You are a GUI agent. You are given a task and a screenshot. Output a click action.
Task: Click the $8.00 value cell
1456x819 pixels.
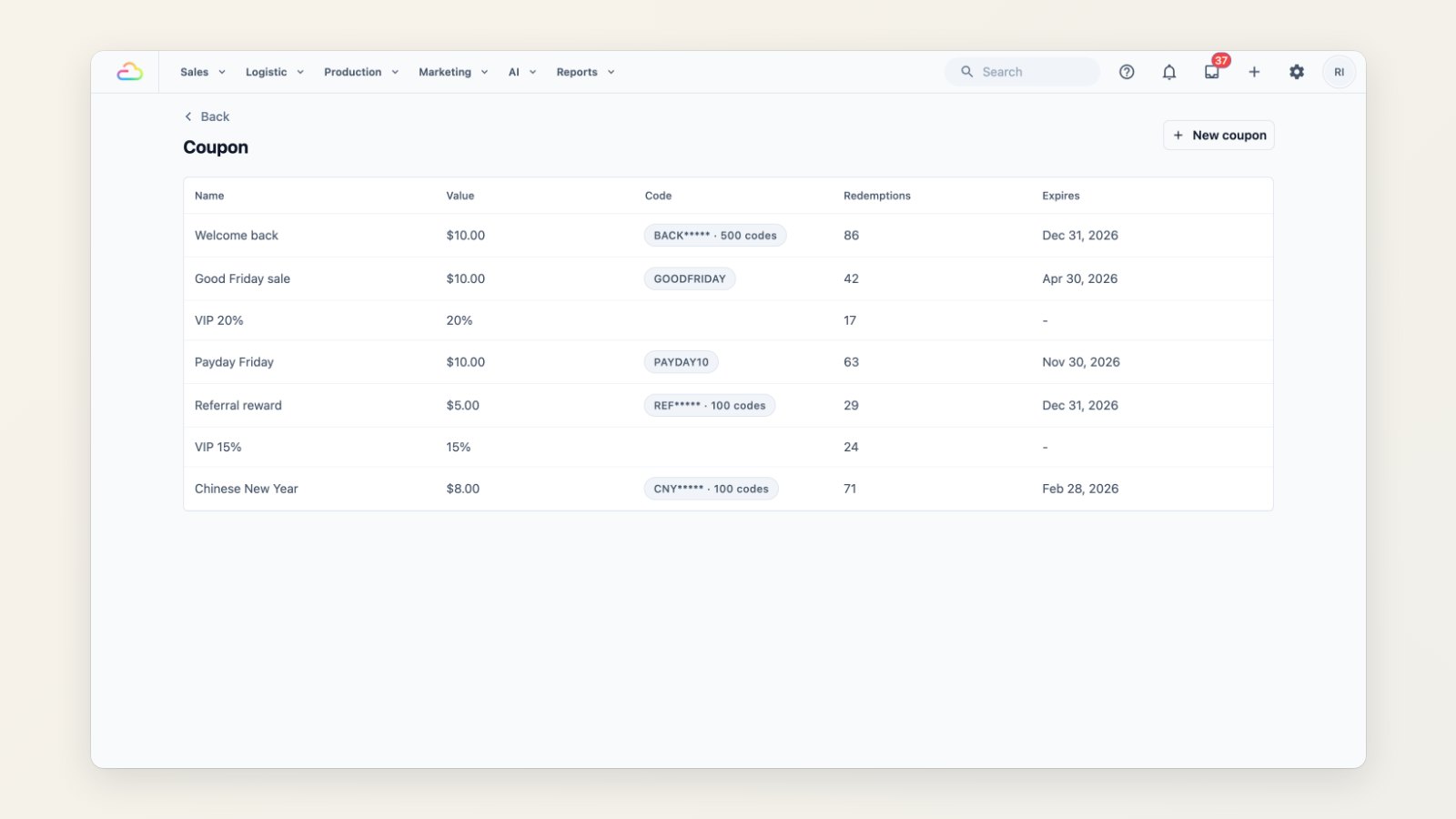pyautogui.click(x=462, y=489)
